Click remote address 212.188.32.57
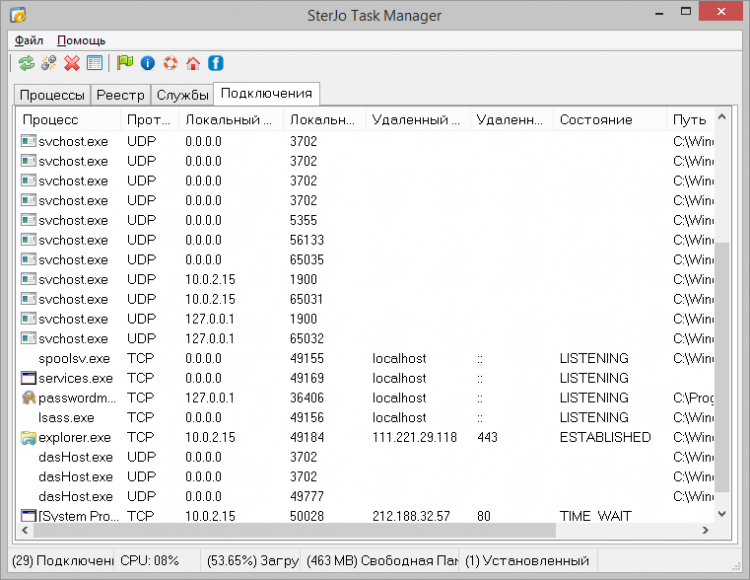The height and width of the screenshot is (580, 750). click(x=411, y=516)
